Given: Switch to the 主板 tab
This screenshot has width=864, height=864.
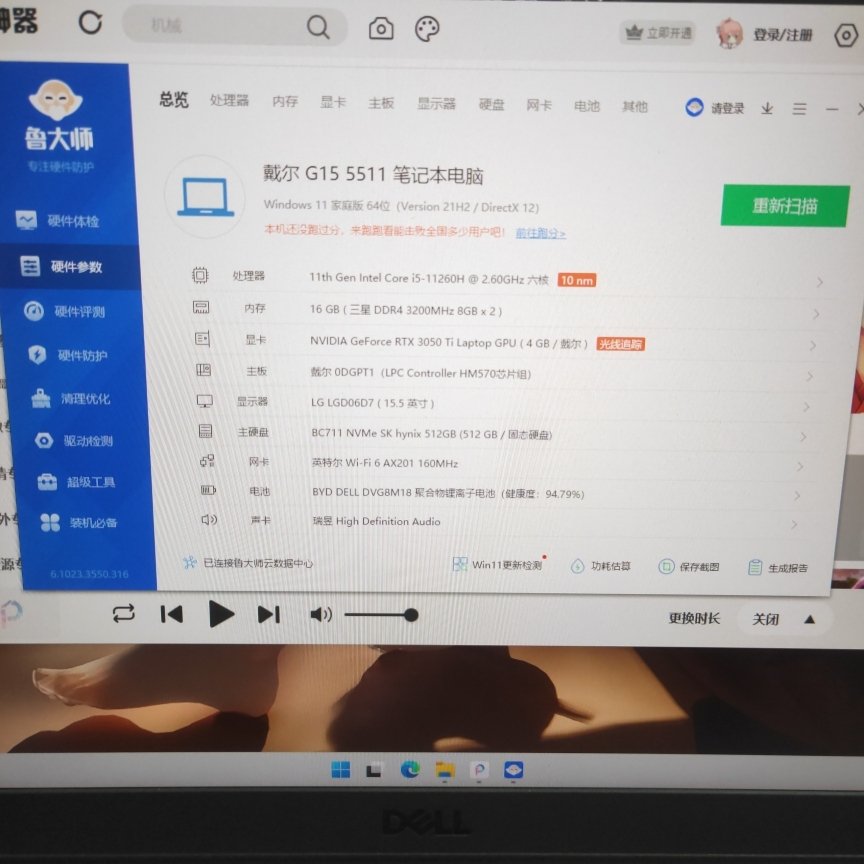Looking at the screenshot, I should coord(381,103).
